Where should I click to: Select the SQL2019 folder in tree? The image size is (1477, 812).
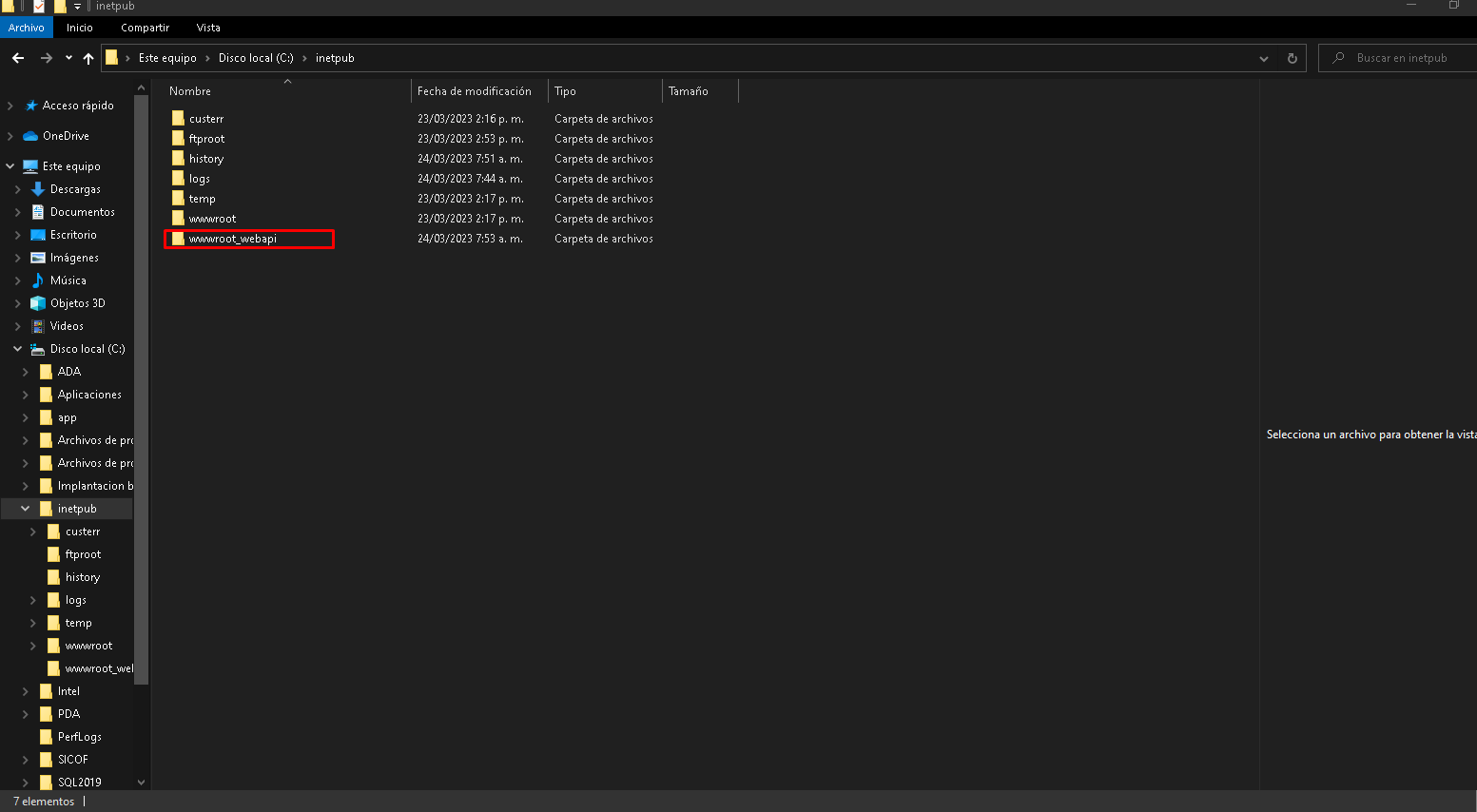tap(79, 783)
